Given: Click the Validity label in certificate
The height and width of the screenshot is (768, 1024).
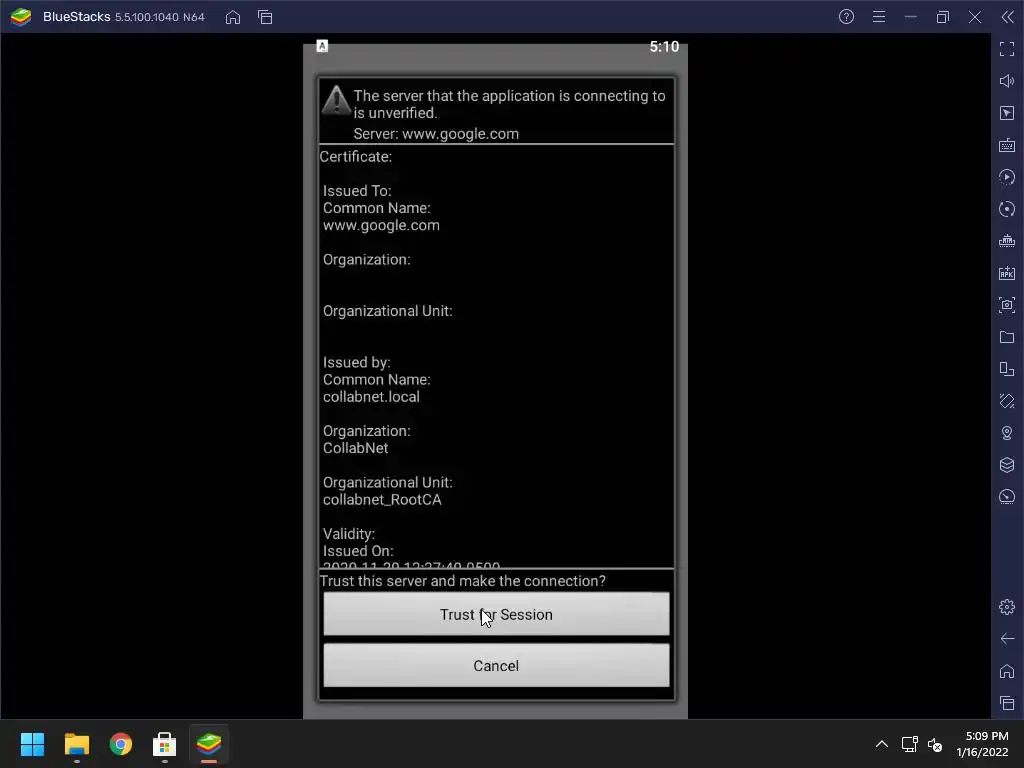Looking at the screenshot, I should click(349, 534).
